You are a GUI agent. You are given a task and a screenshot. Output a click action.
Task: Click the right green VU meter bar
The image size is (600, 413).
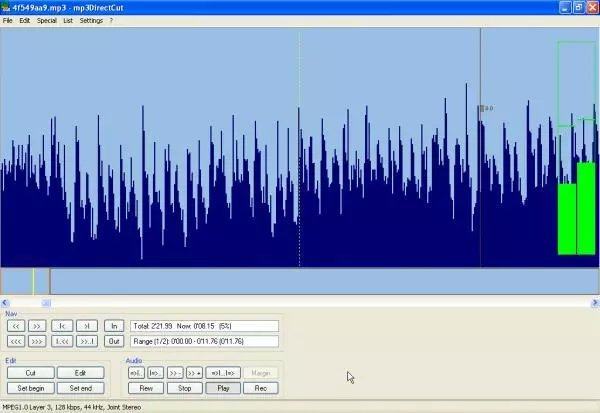tap(586, 208)
